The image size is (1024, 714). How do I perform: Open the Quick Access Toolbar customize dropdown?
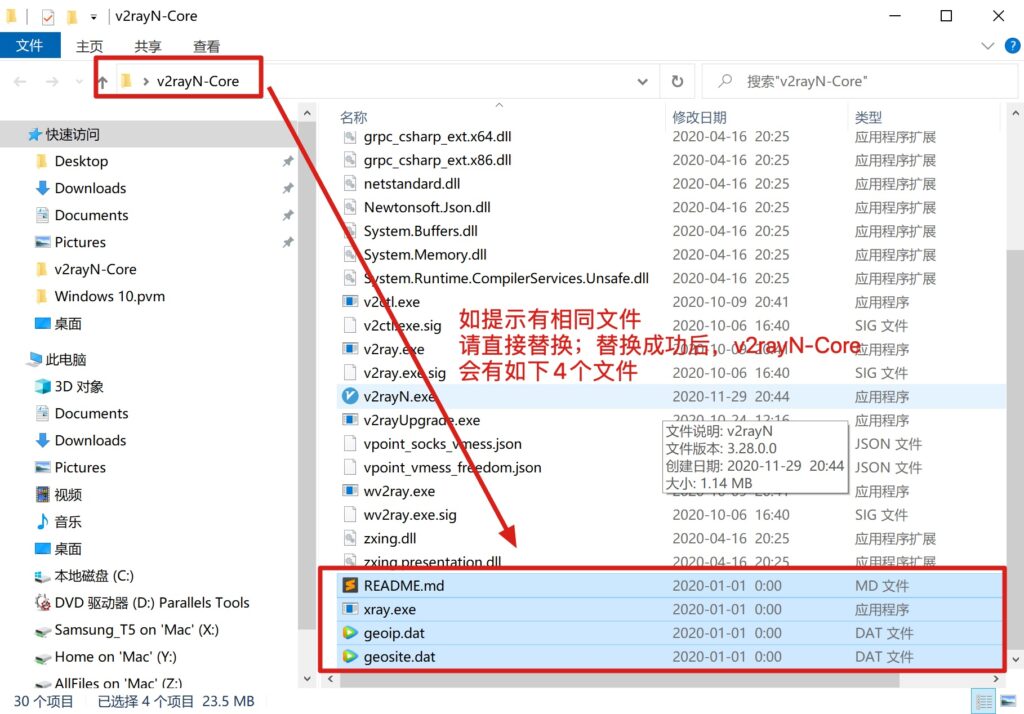point(93,17)
